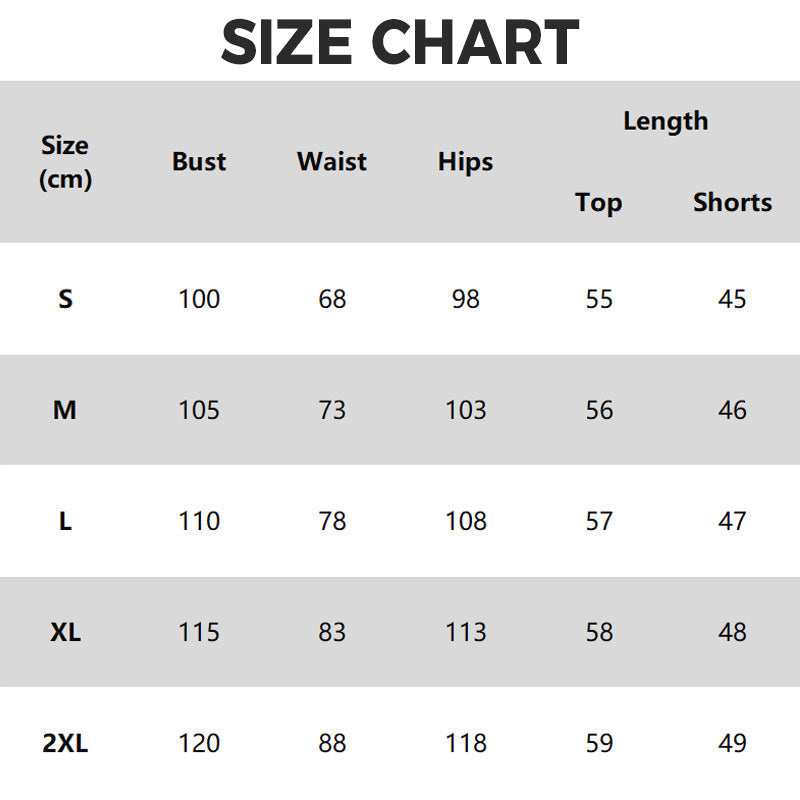Click the SIZE CHART title
Screen dimensions: 800x800
400,42
